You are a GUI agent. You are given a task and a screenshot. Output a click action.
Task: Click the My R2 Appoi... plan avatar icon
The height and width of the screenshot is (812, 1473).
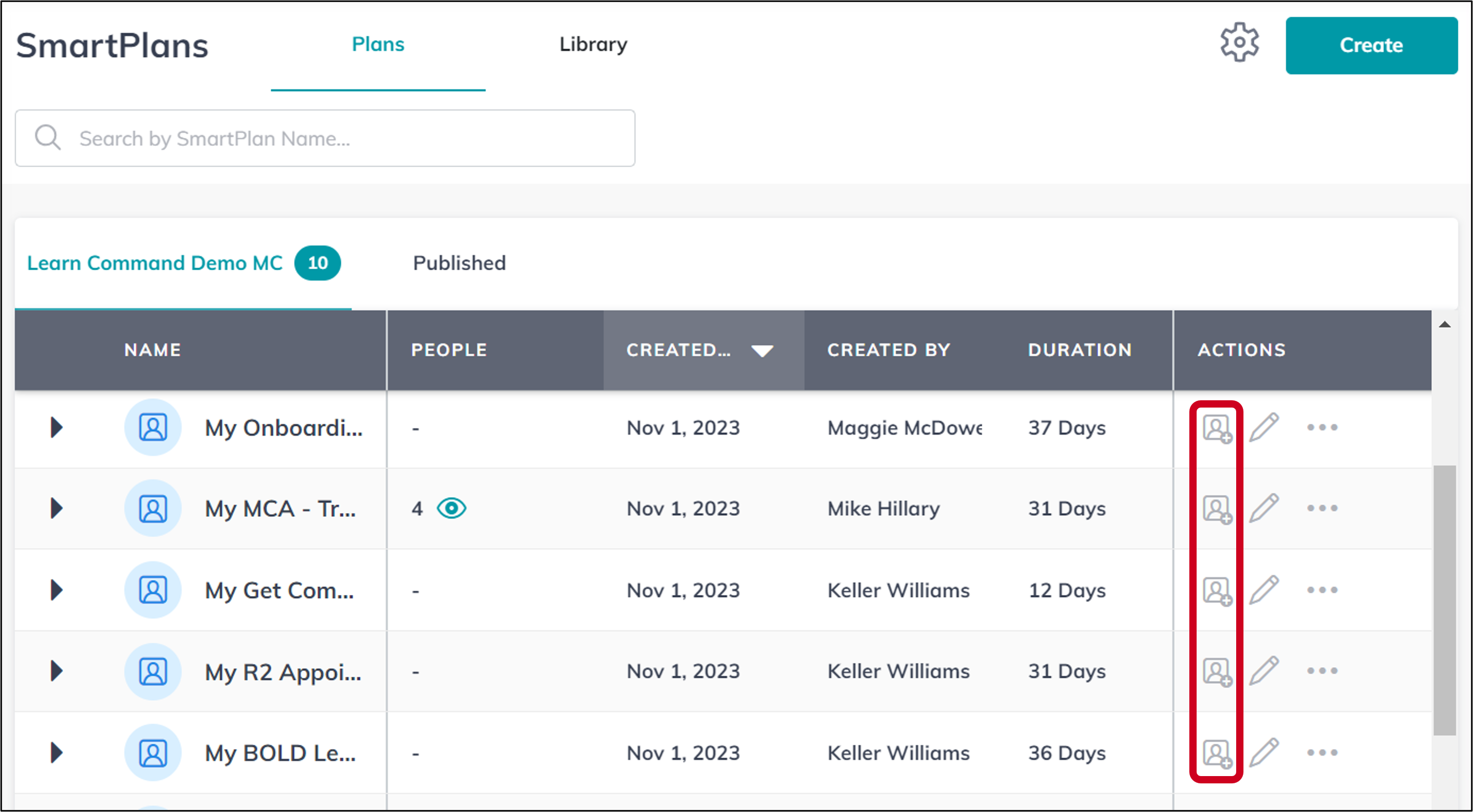pos(153,671)
